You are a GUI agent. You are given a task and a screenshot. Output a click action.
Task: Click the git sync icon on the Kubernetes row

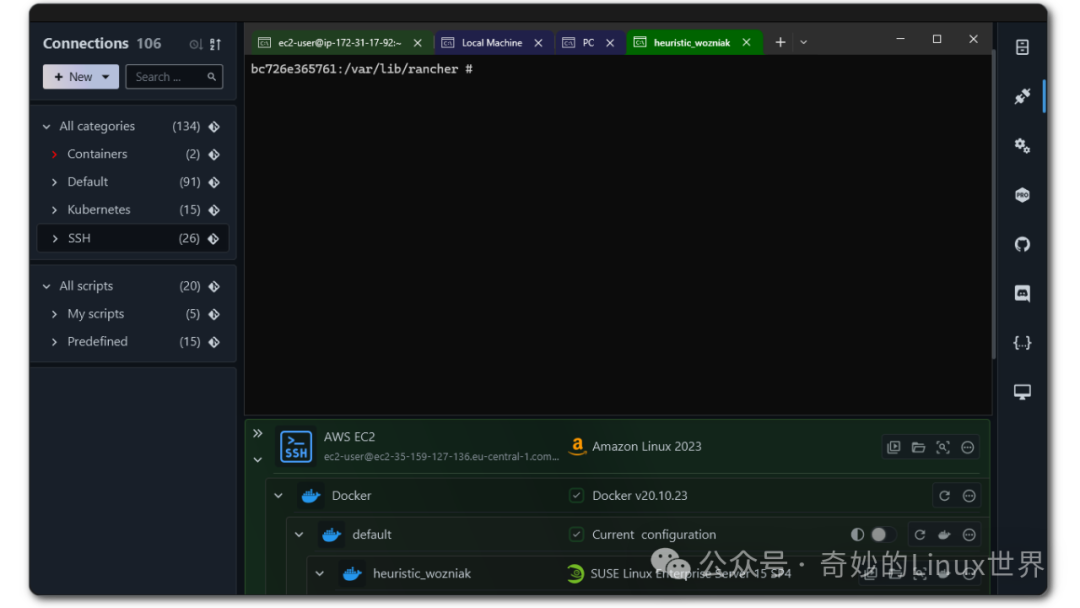pos(214,210)
